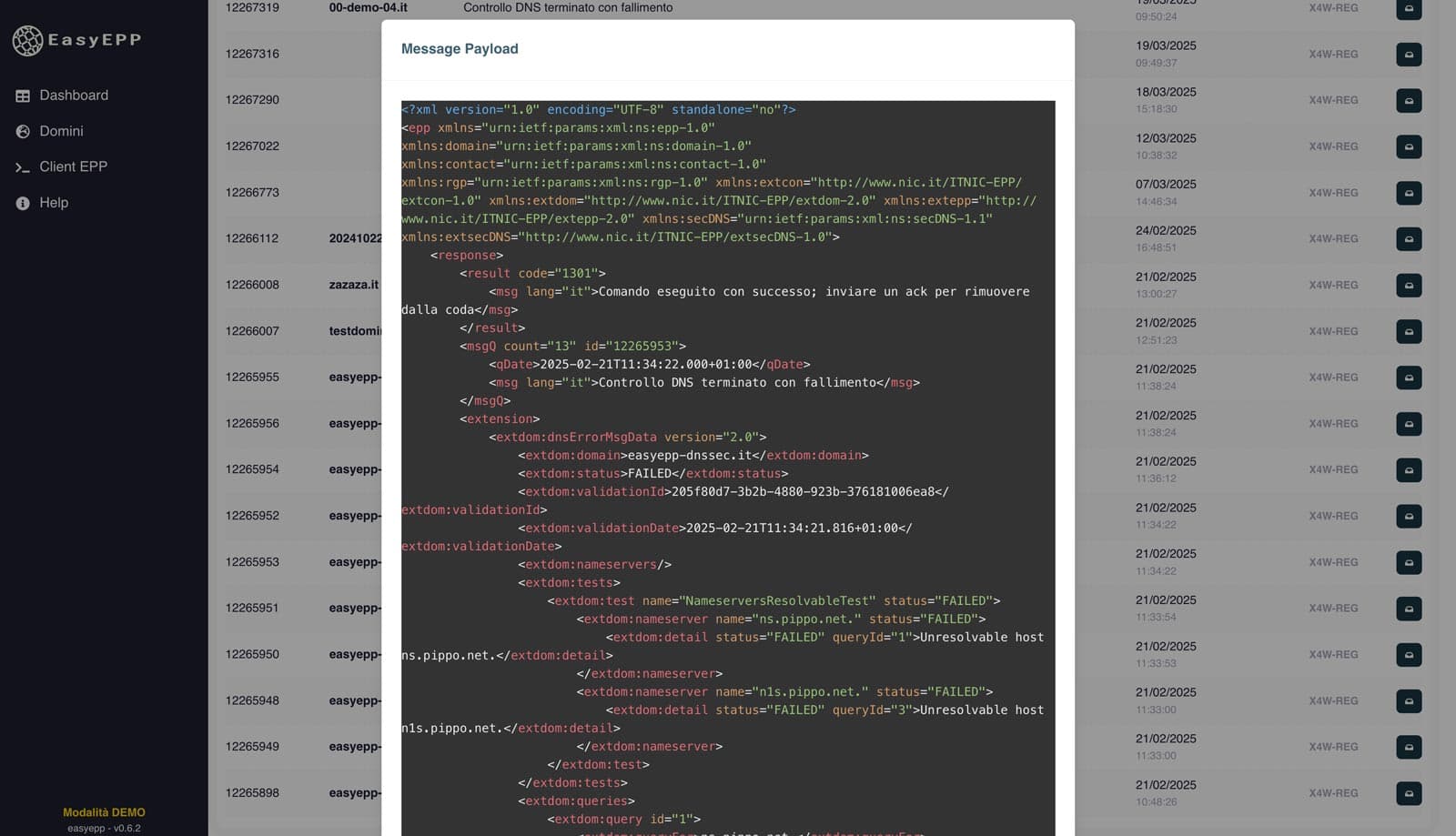Click inside the XML payload viewer

pyautogui.click(x=727, y=455)
